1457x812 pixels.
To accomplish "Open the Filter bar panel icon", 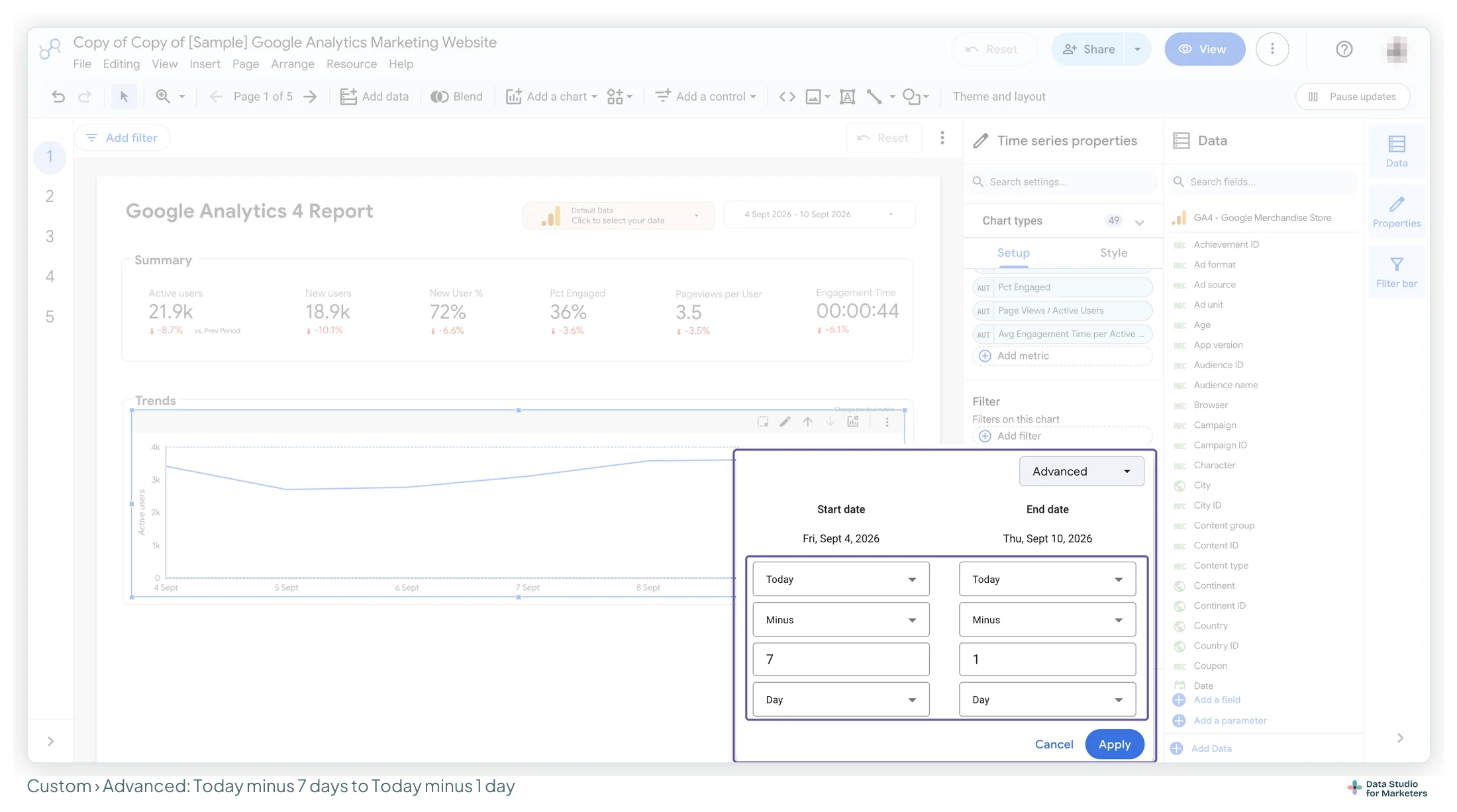I will point(1397,272).
